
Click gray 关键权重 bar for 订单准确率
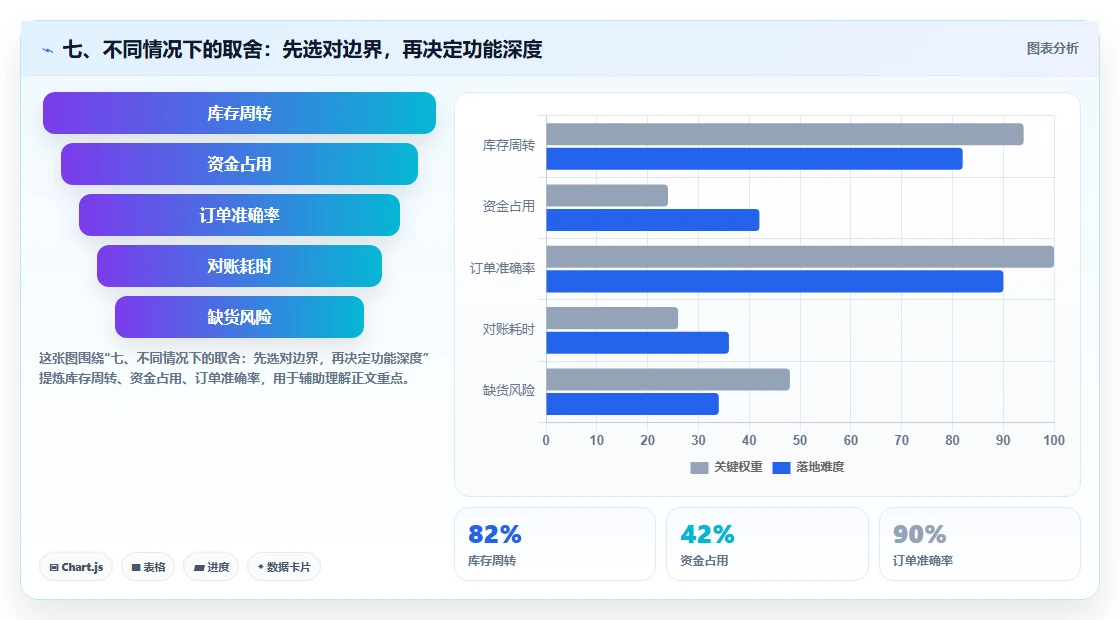800,256
